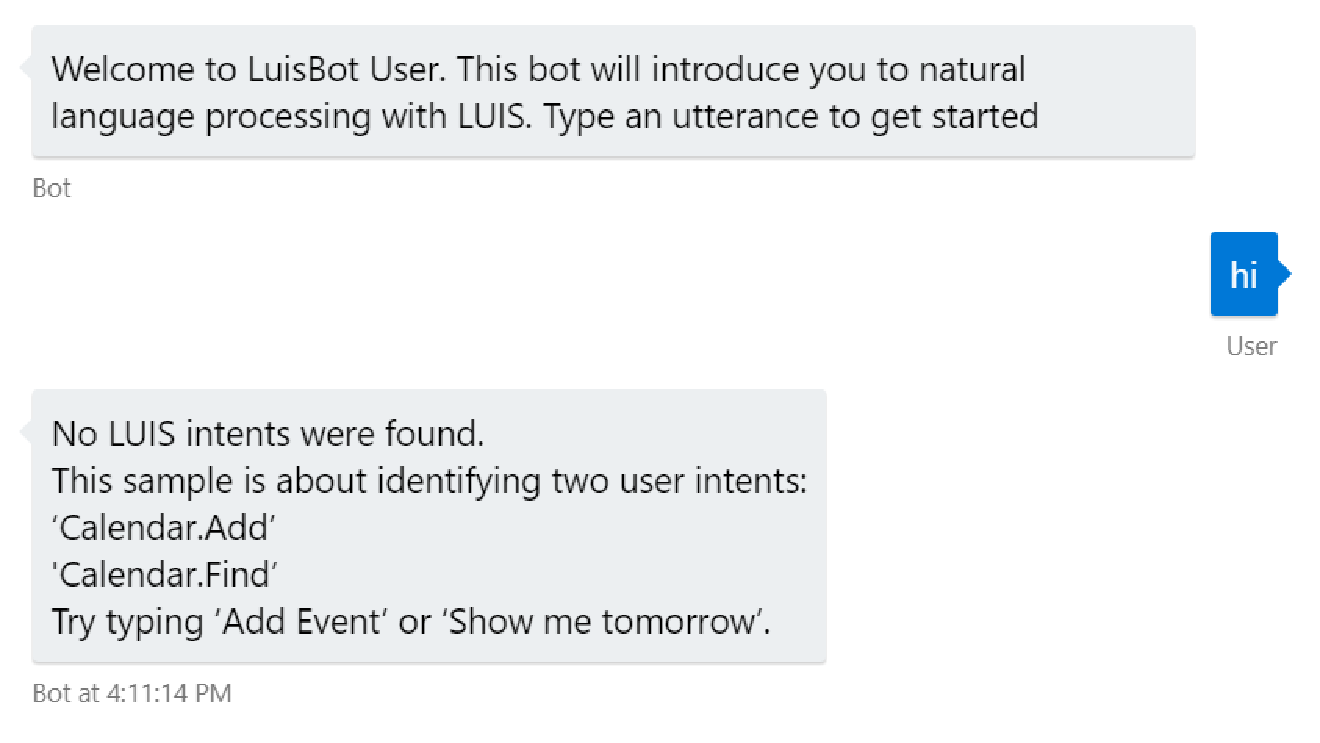Click the 'User' sender label
This screenshot has height=743, width=1320.
(x=1251, y=346)
